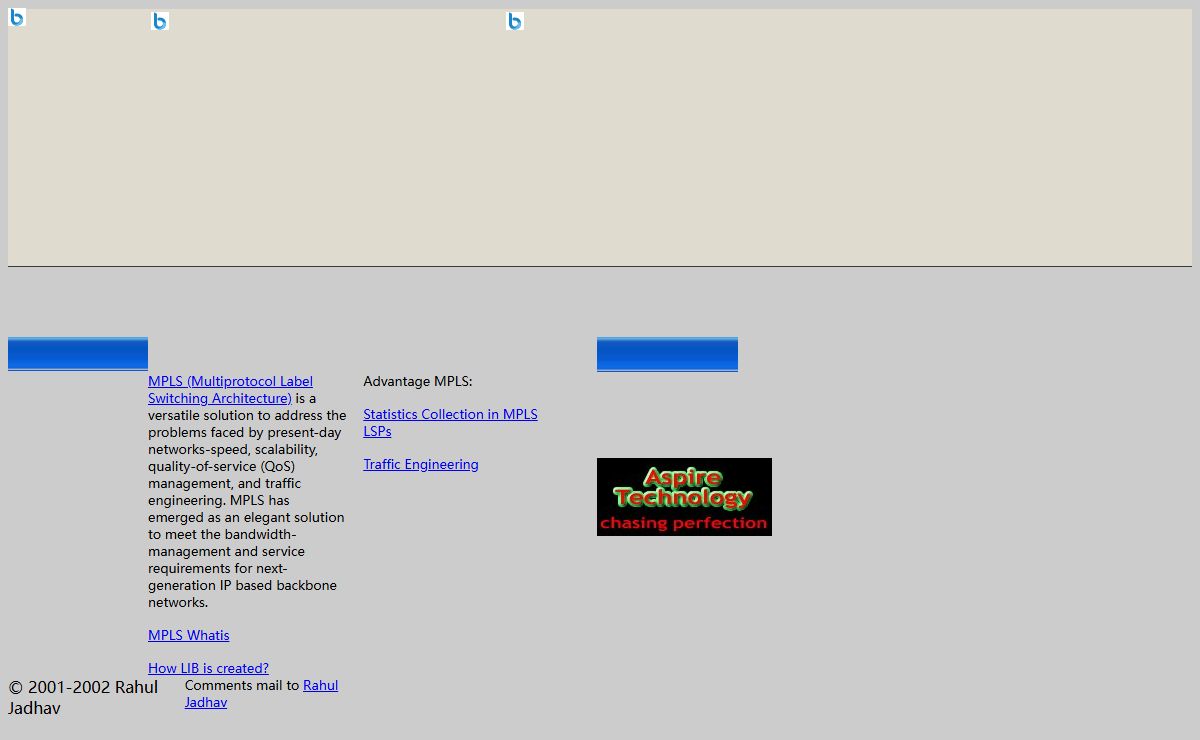The image size is (1200, 740).
Task: Click the Aspire Technology banner image
Action: tap(684, 497)
